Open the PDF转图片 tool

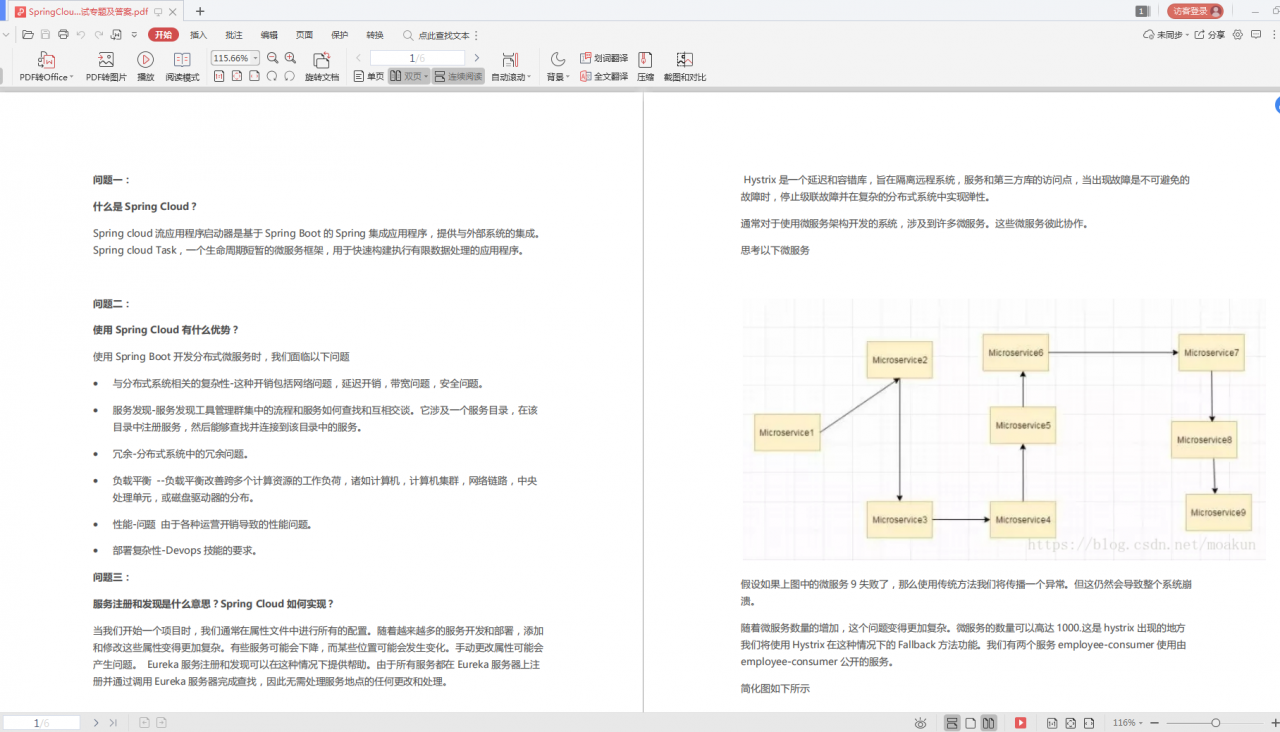[105, 65]
